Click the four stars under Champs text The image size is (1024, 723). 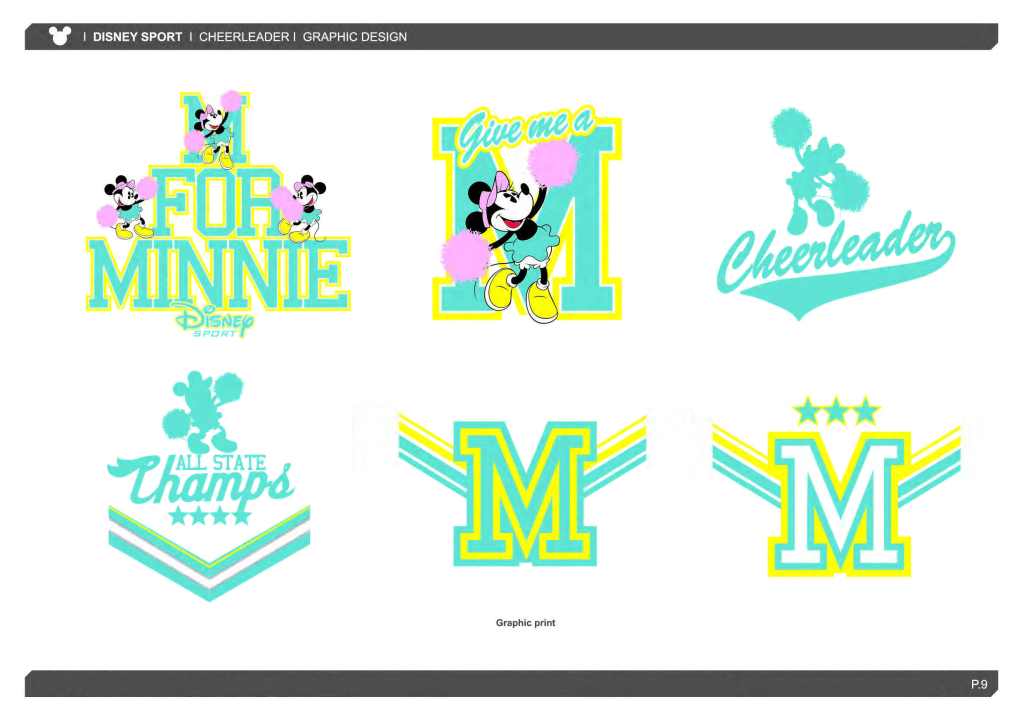click(x=209, y=516)
